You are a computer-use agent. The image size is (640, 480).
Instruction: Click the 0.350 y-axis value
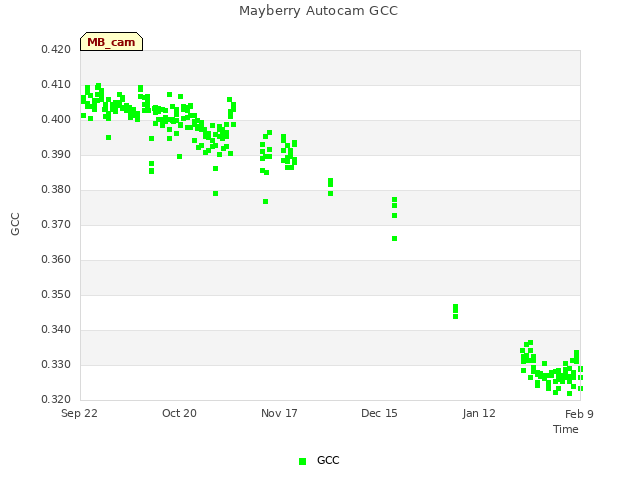[56, 294]
